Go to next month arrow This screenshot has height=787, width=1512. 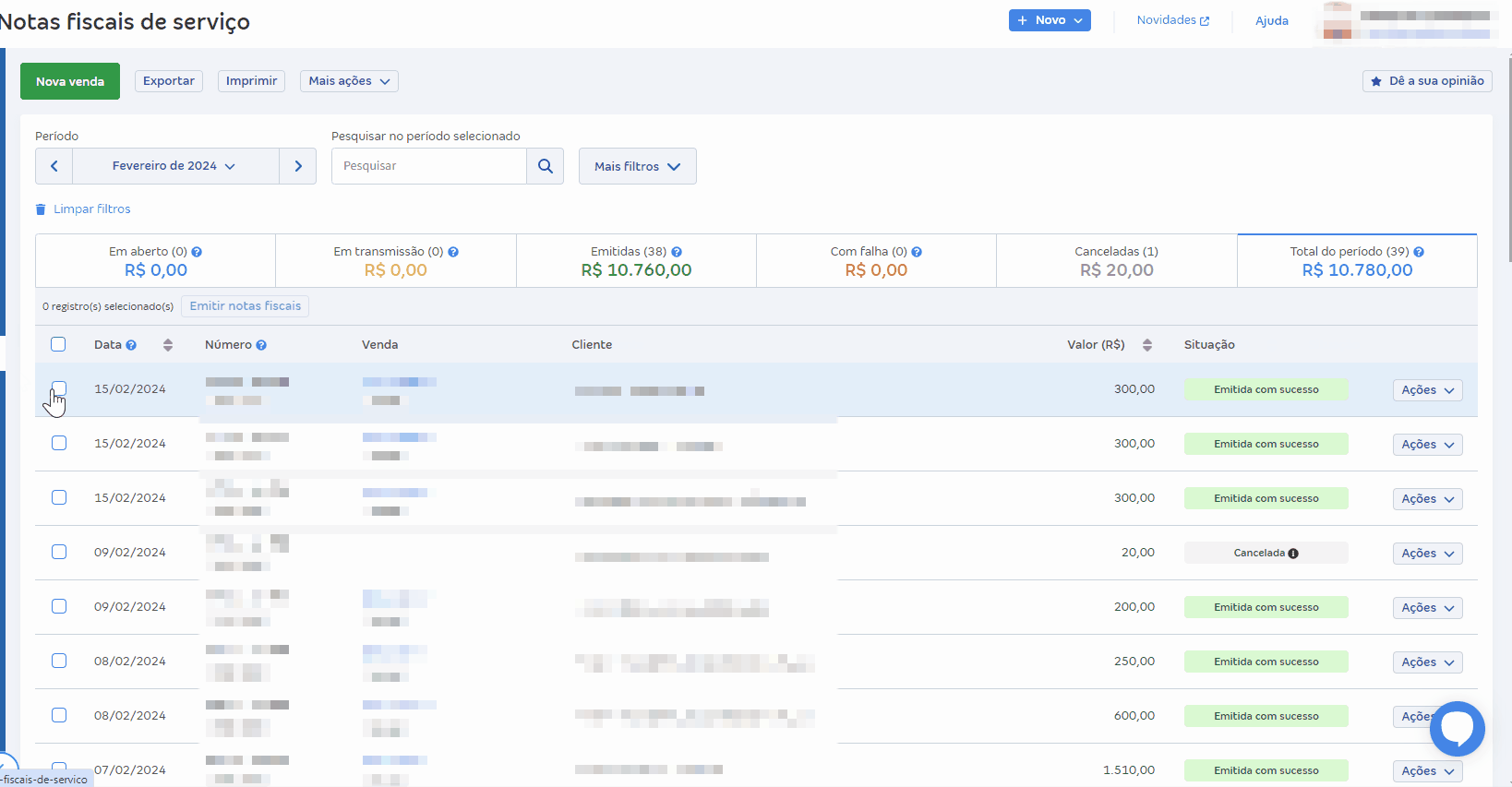297,166
